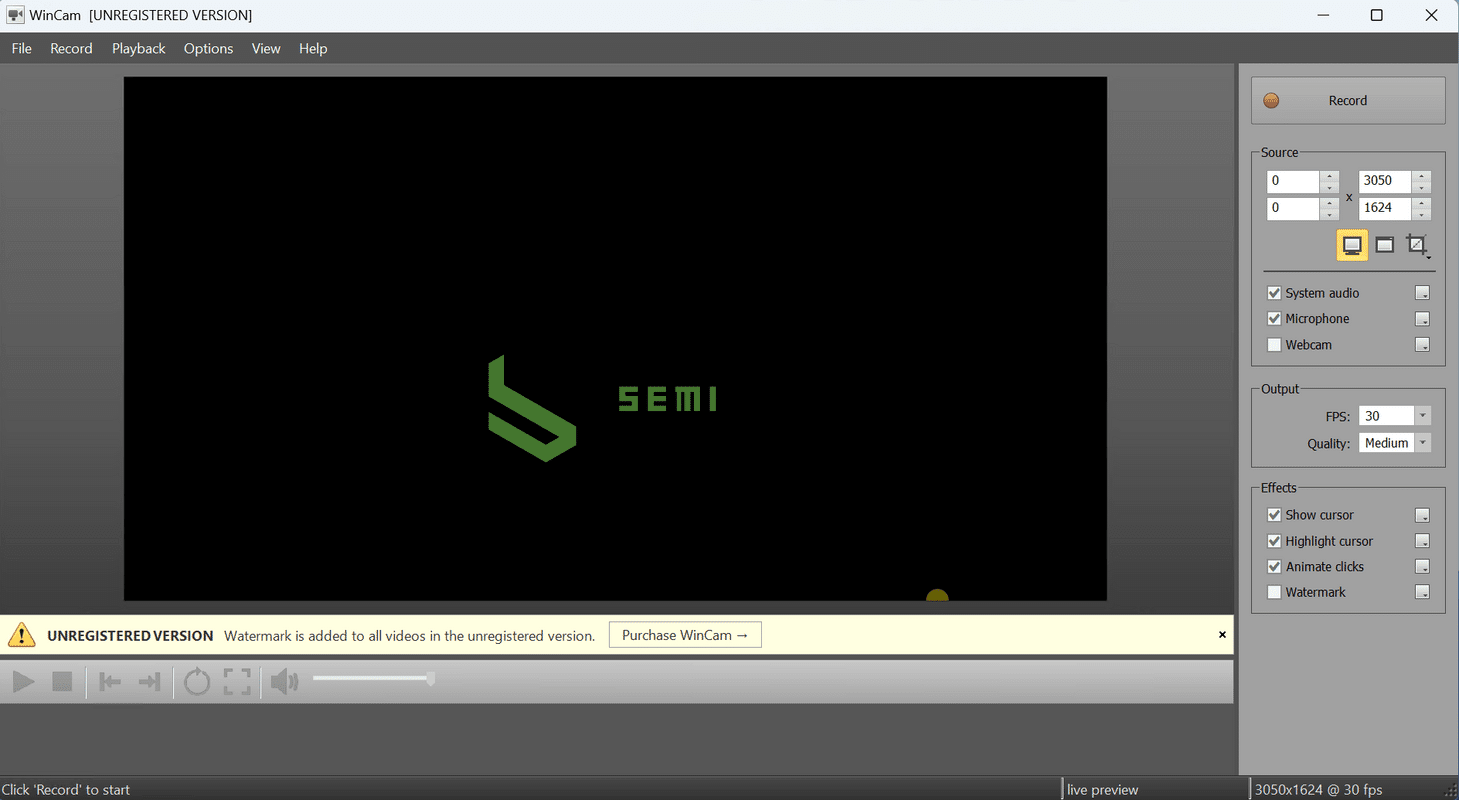
Task: Open Microphone settings button
Action: coord(1422,319)
